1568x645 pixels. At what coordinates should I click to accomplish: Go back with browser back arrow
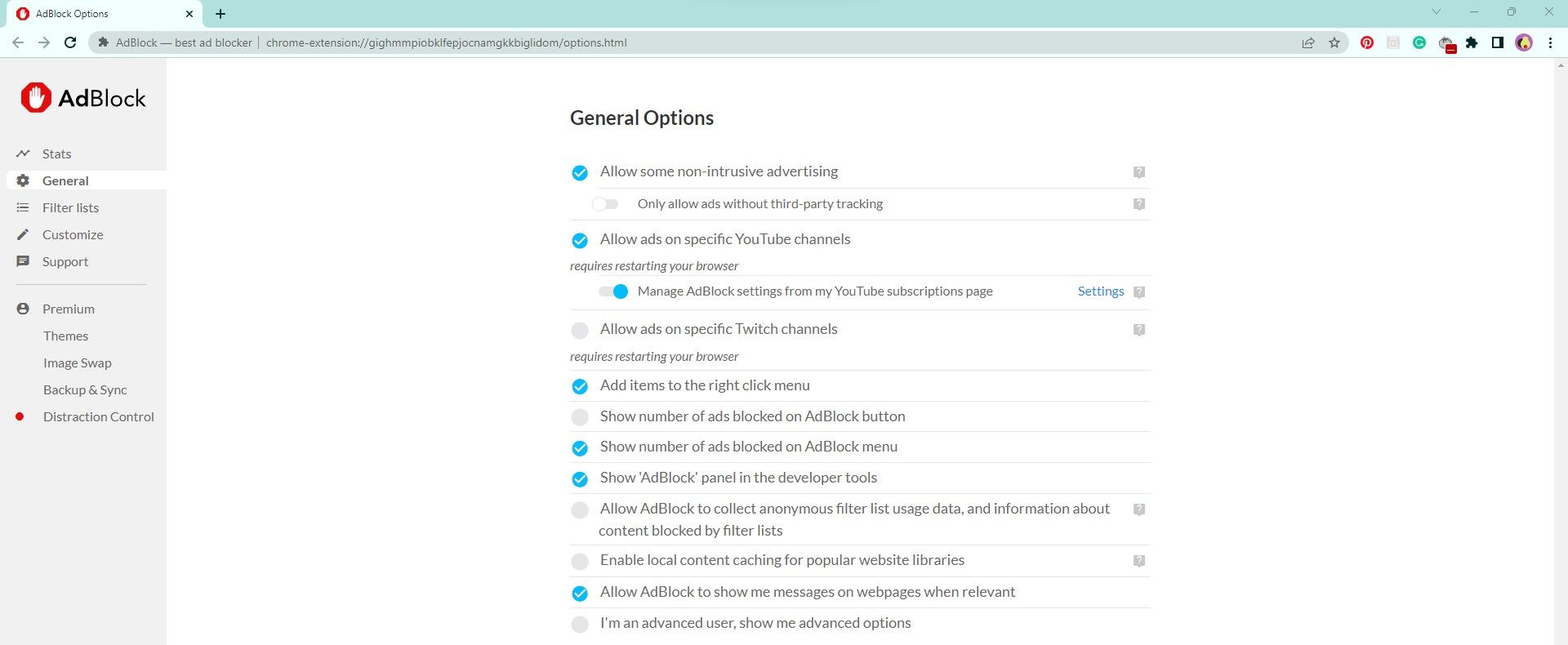click(x=18, y=42)
